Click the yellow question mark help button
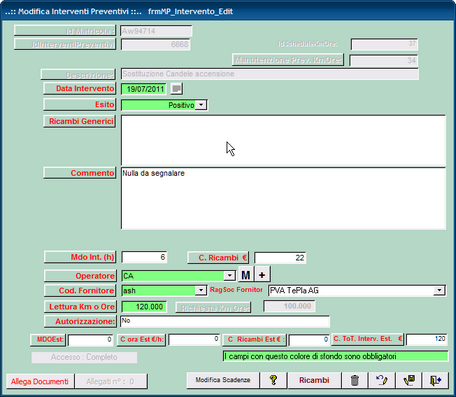456x397 pixels. click(273, 380)
